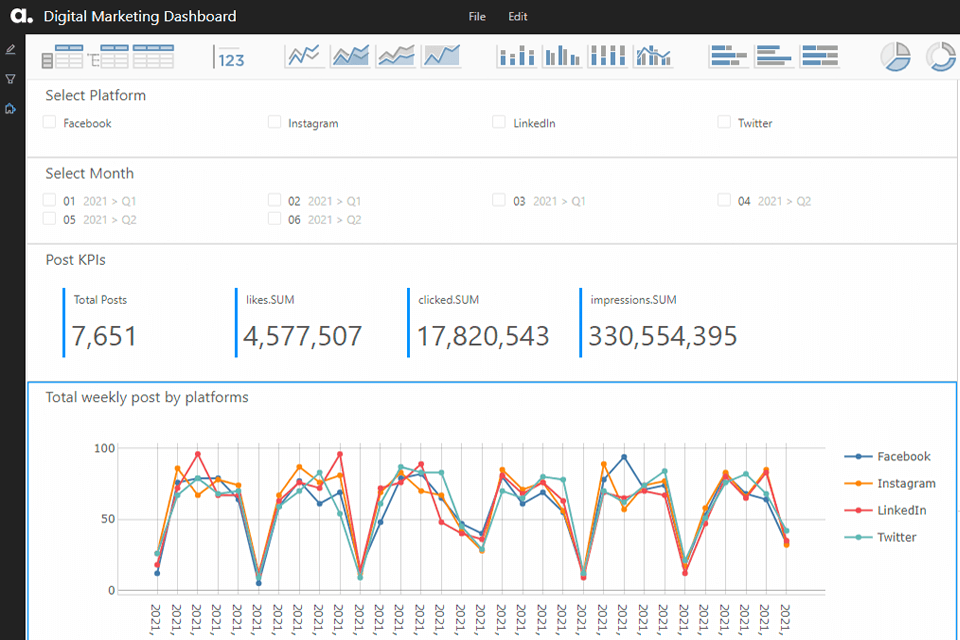Insert an area chart widget
The width and height of the screenshot is (960, 640).
pyautogui.click(x=351, y=56)
